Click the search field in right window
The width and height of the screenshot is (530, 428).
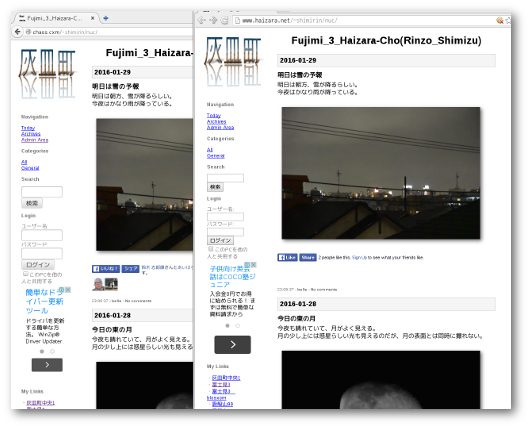click(x=225, y=178)
